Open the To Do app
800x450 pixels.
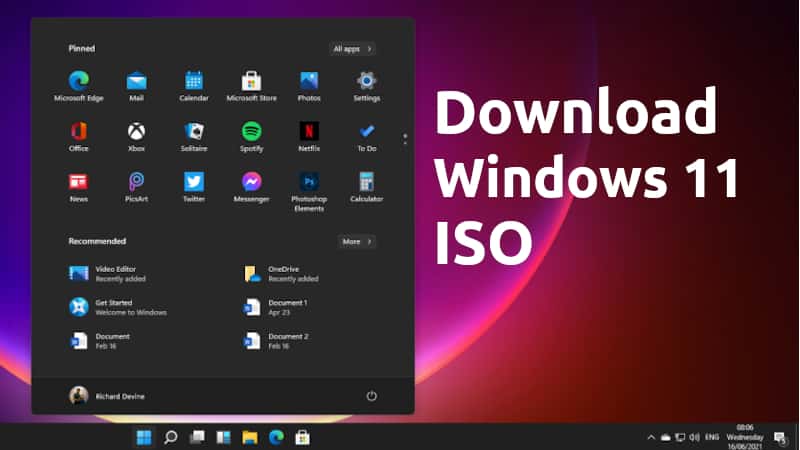pyautogui.click(x=366, y=136)
